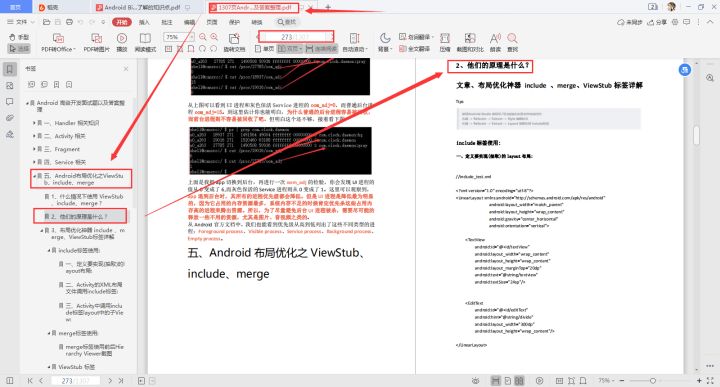Open signature panel in sidebar
This screenshot has width=720, height=387.
(x=10, y=134)
